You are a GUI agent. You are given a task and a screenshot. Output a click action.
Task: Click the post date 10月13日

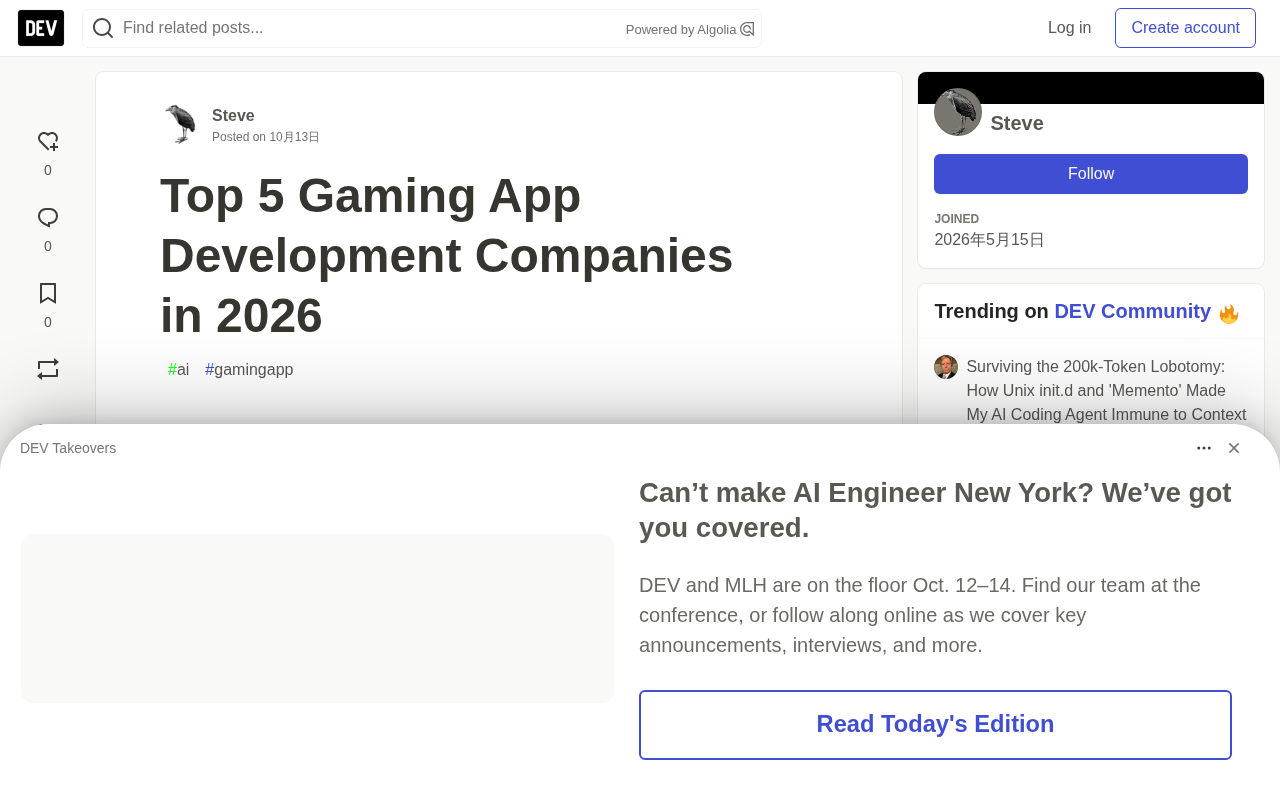click(294, 137)
